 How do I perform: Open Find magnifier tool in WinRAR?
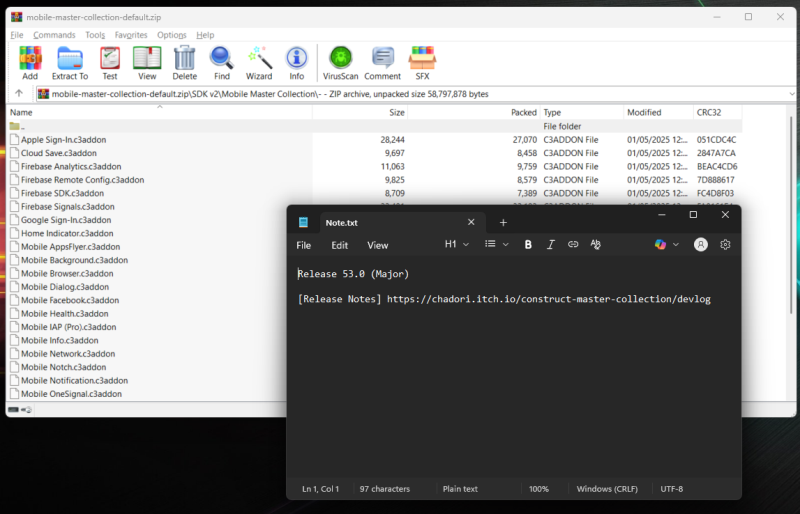coord(221,63)
